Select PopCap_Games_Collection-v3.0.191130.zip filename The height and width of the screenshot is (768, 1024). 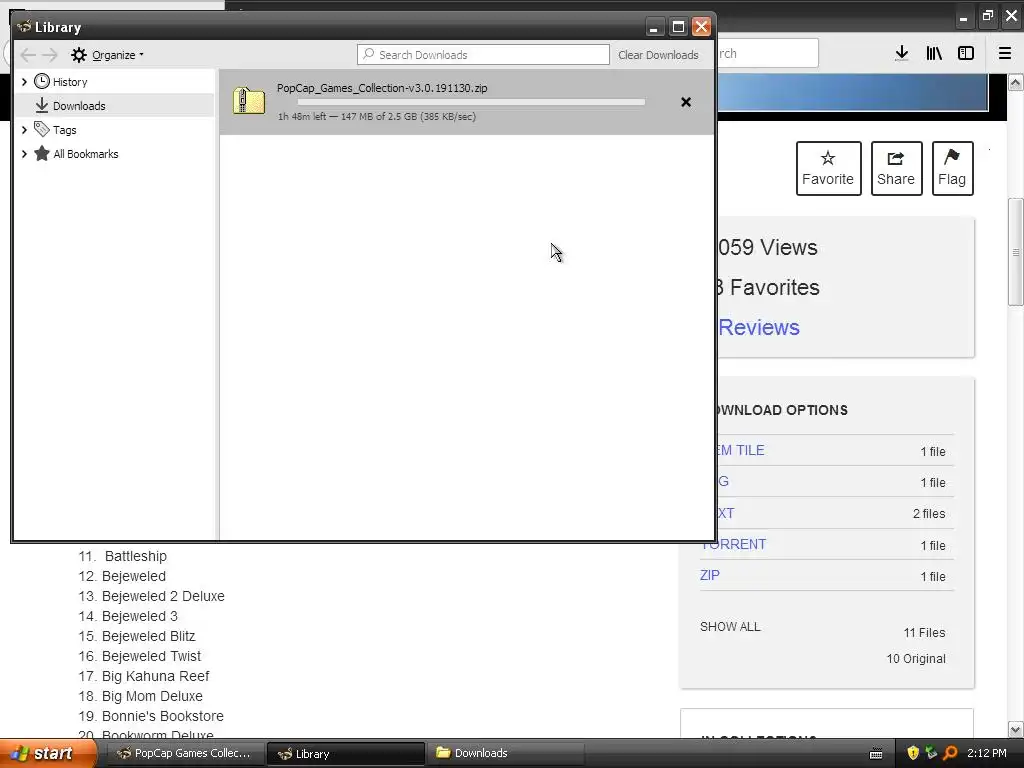tap(382, 88)
